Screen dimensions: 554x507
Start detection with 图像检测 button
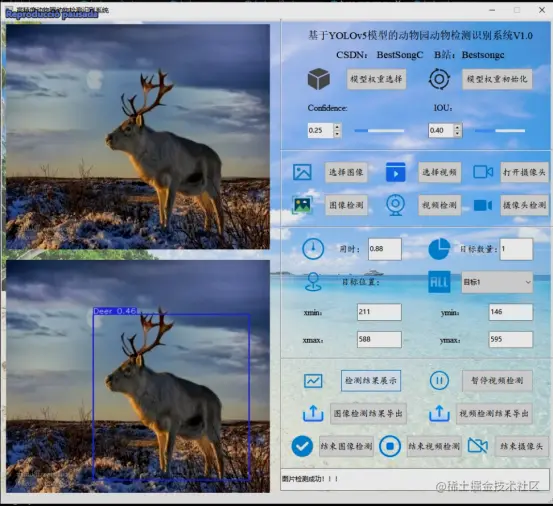[346, 205]
